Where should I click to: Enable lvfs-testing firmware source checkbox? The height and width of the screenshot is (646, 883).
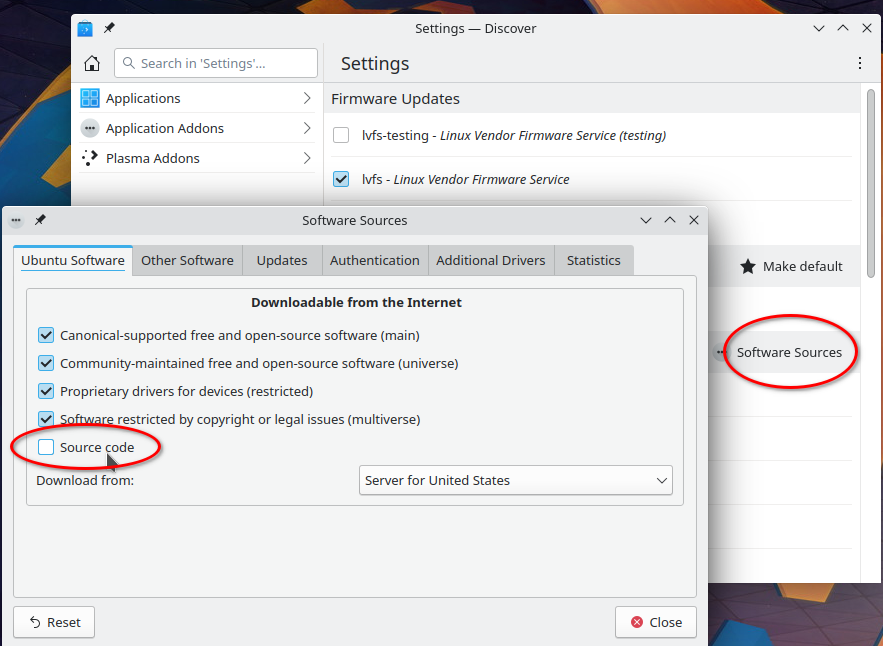tap(341, 135)
